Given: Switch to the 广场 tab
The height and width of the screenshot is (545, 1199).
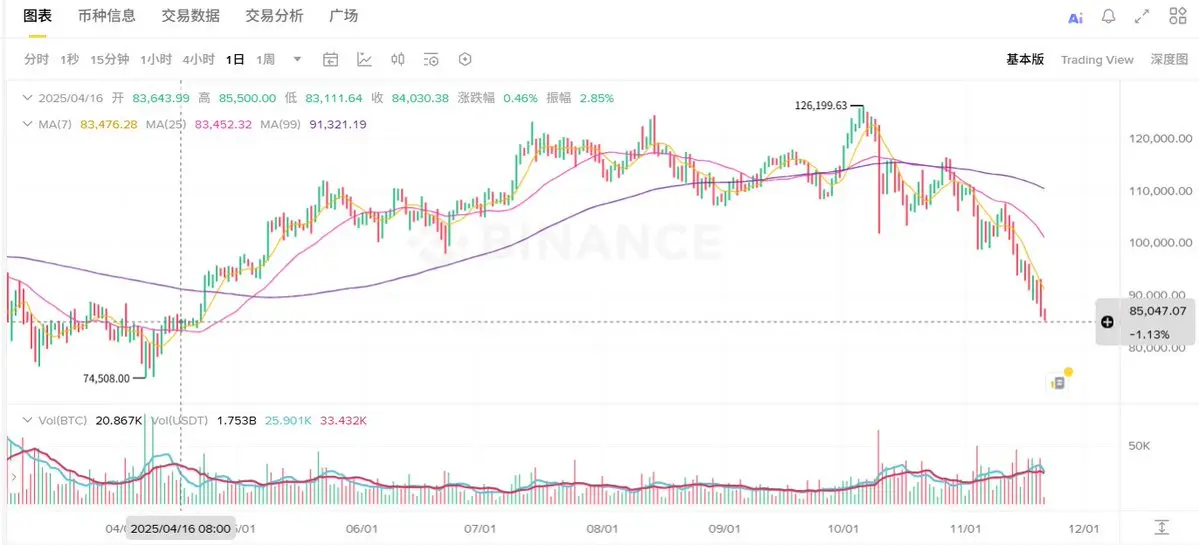Looking at the screenshot, I should 343,15.
